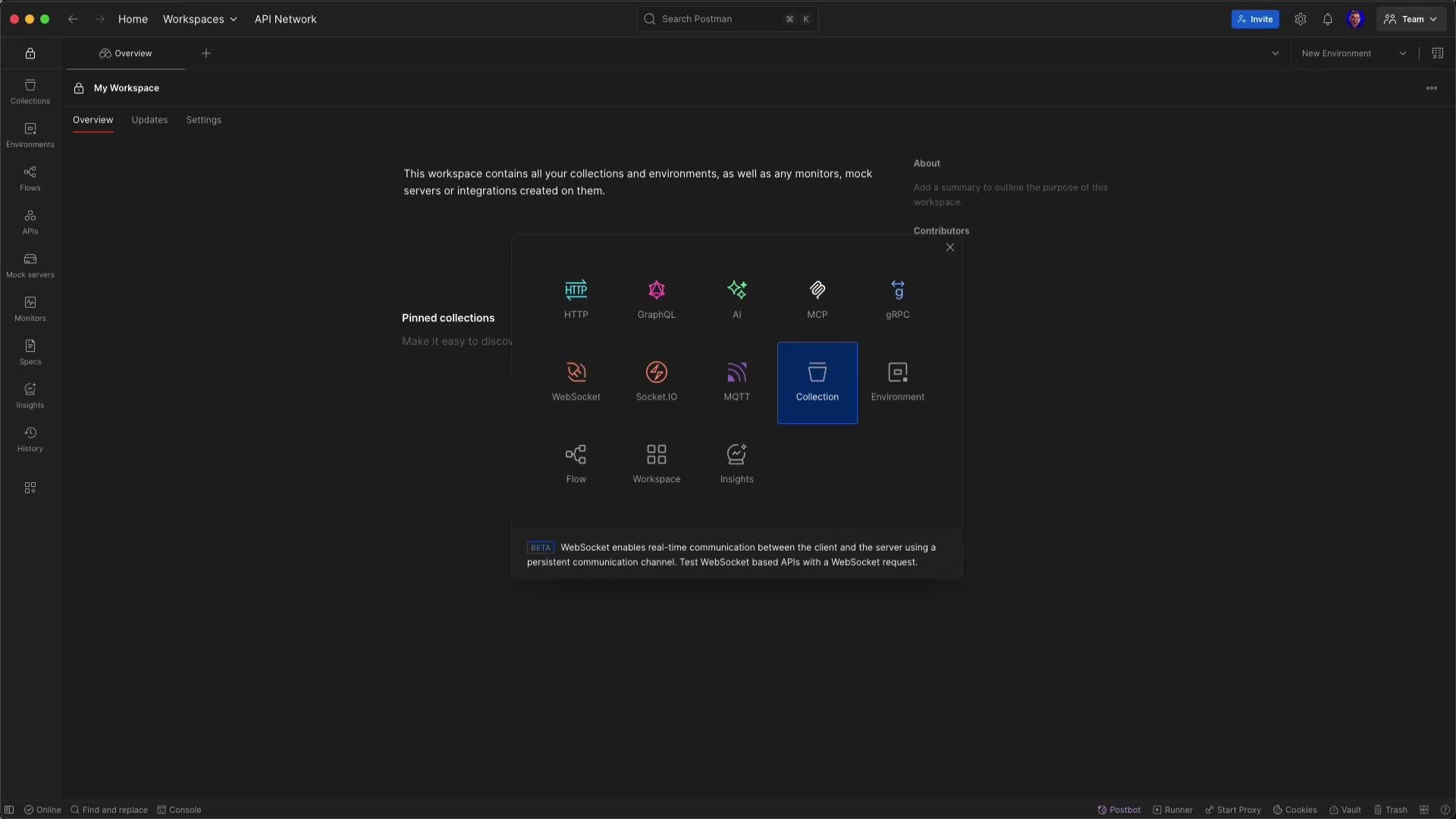This screenshot has height=819, width=1456.
Task: Switch to the Settings tab
Action: point(203,120)
